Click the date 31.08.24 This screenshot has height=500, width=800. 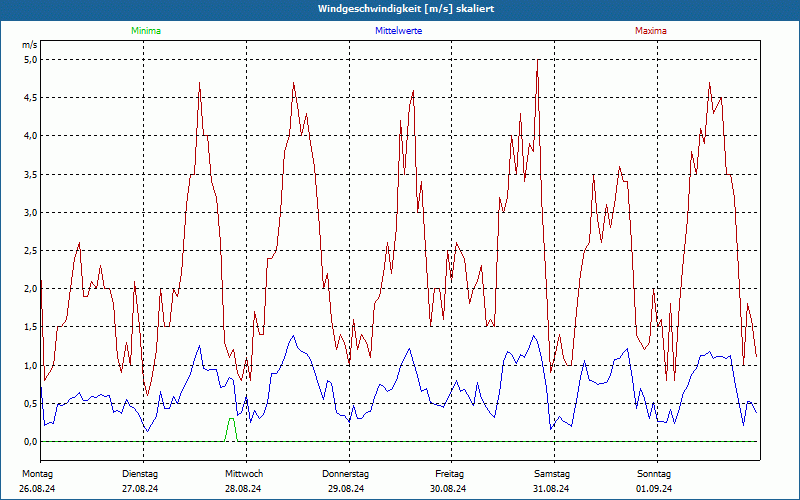click(x=551, y=489)
